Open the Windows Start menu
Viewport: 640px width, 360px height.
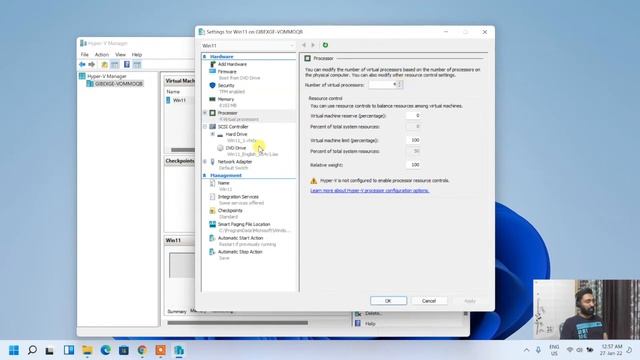click(x=14, y=350)
